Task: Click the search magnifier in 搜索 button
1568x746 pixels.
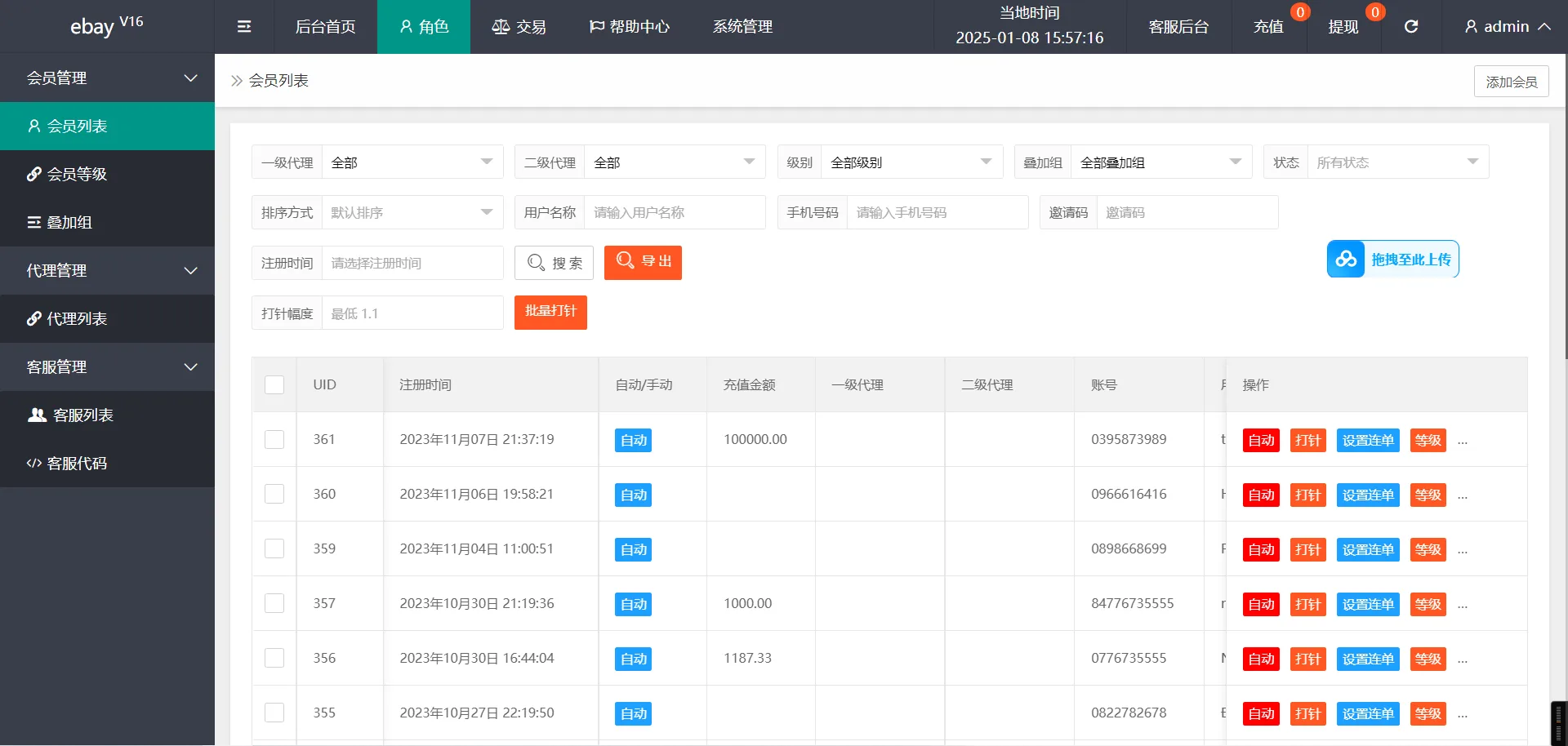Action: click(x=536, y=262)
